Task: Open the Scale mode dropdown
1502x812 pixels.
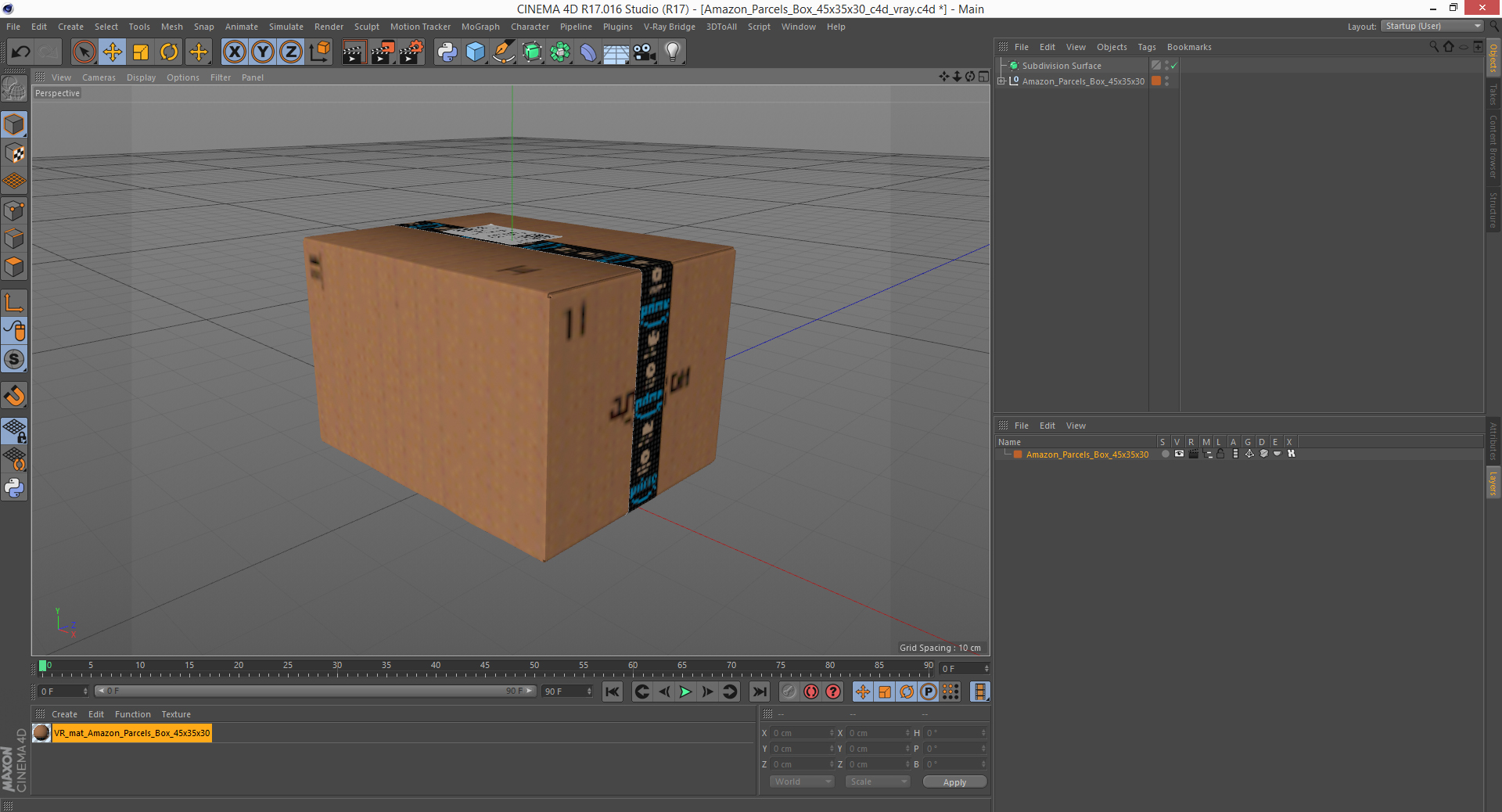Action: coord(878,782)
